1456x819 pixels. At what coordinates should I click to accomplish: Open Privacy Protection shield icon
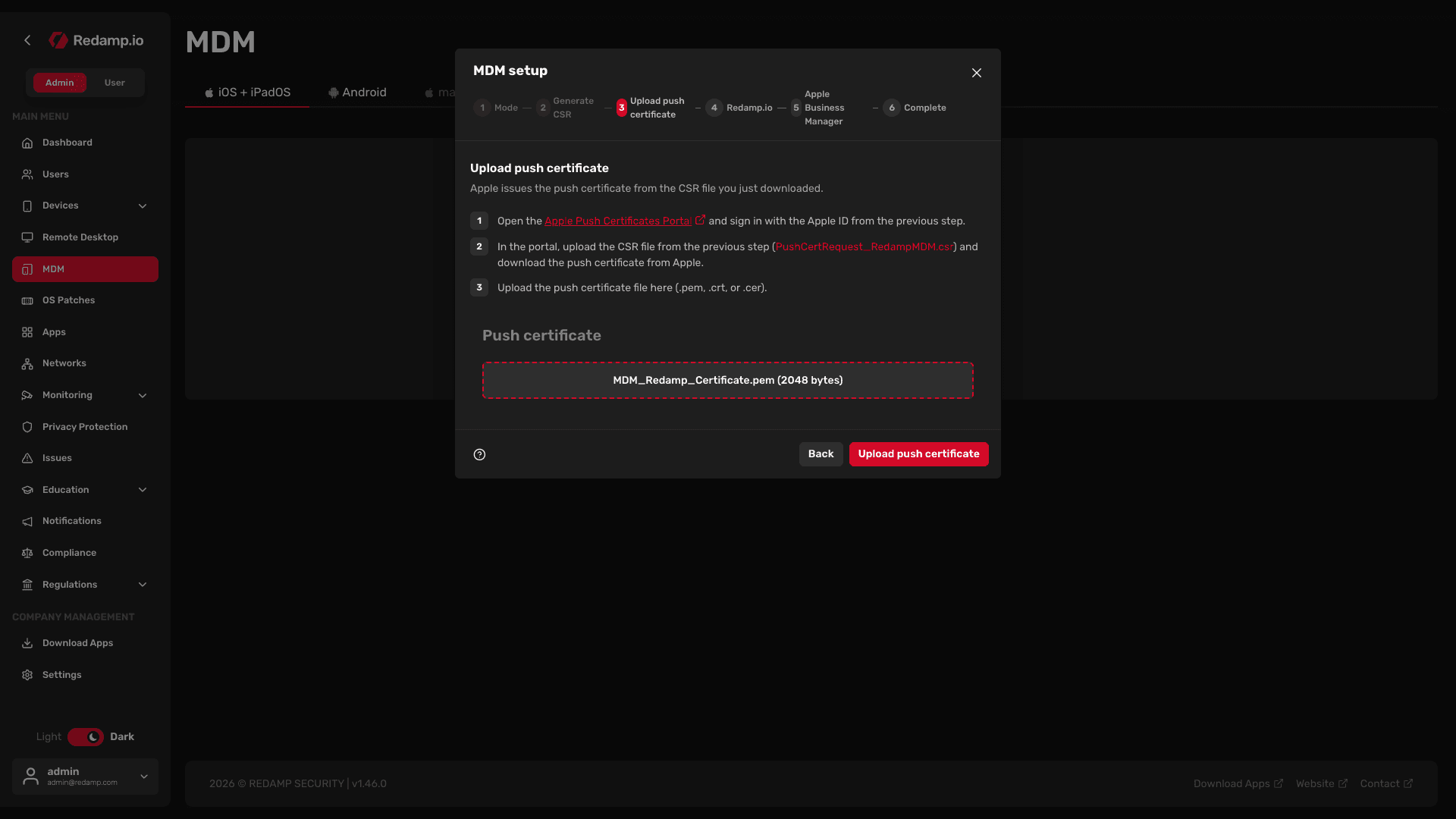(27, 427)
